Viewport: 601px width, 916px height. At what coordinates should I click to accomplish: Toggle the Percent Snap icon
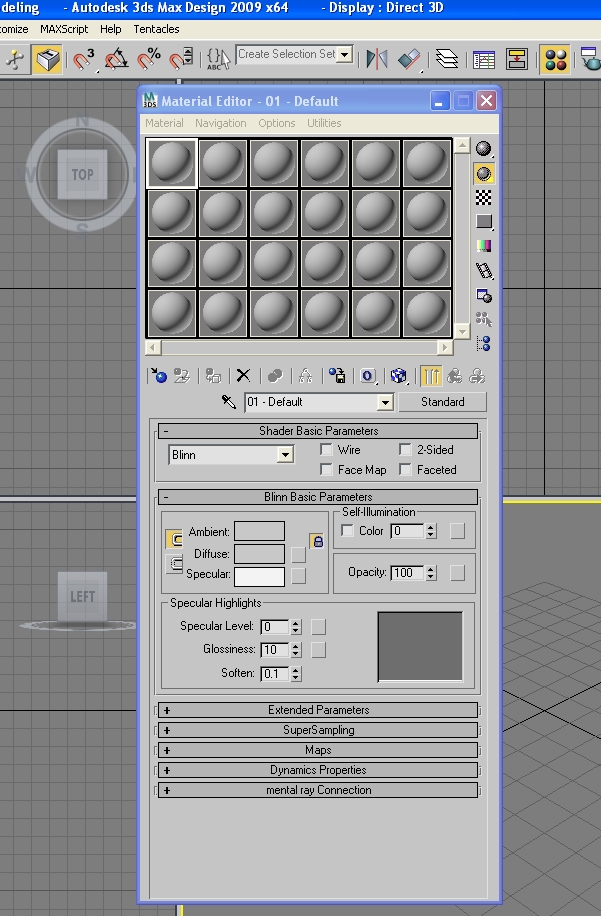(x=149, y=58)
